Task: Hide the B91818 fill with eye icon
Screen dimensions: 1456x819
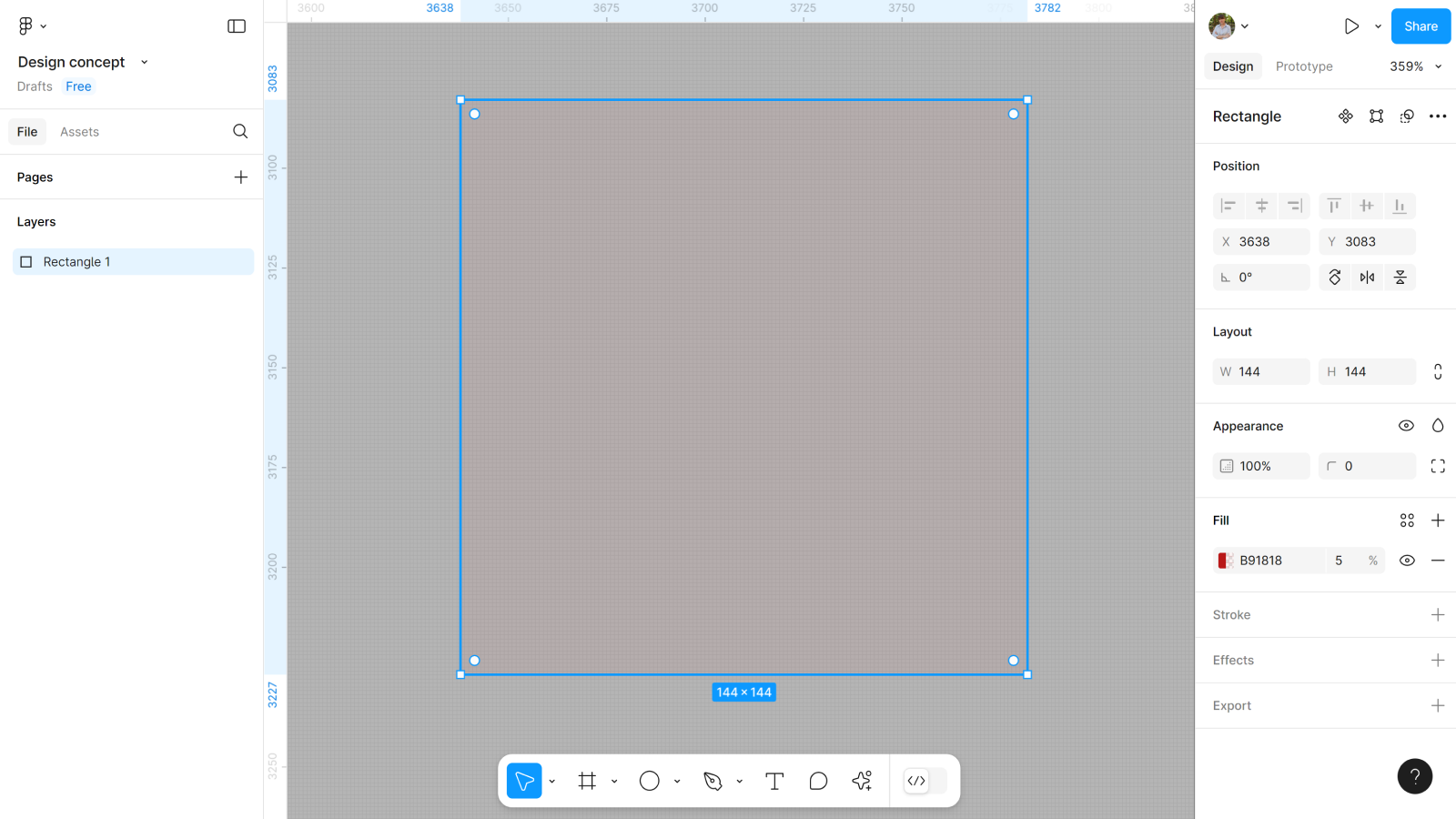Action: [x=1407, y=561]
